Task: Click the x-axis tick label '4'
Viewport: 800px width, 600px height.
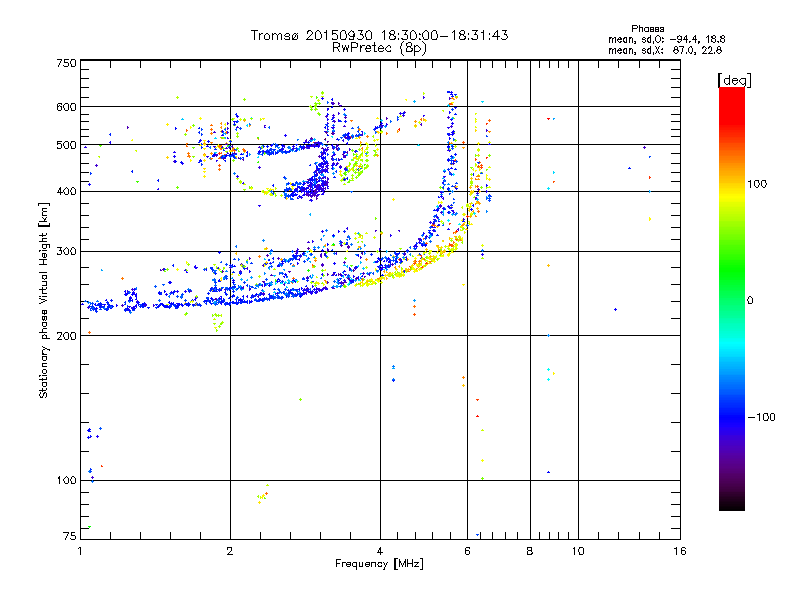Action: [x=380, y=551]
